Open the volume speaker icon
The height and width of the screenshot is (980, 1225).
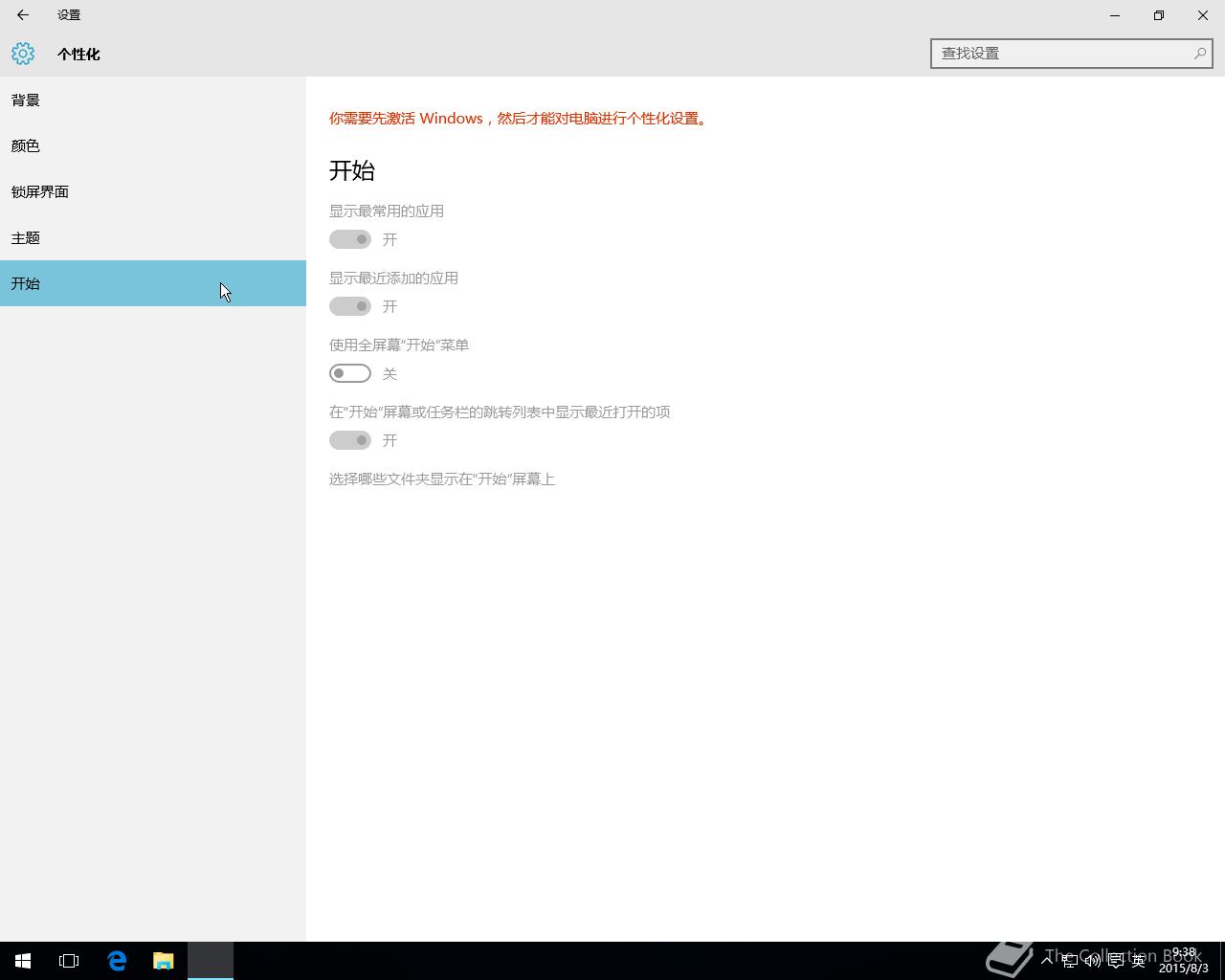pyautogui.click(x=1093, y=961)
